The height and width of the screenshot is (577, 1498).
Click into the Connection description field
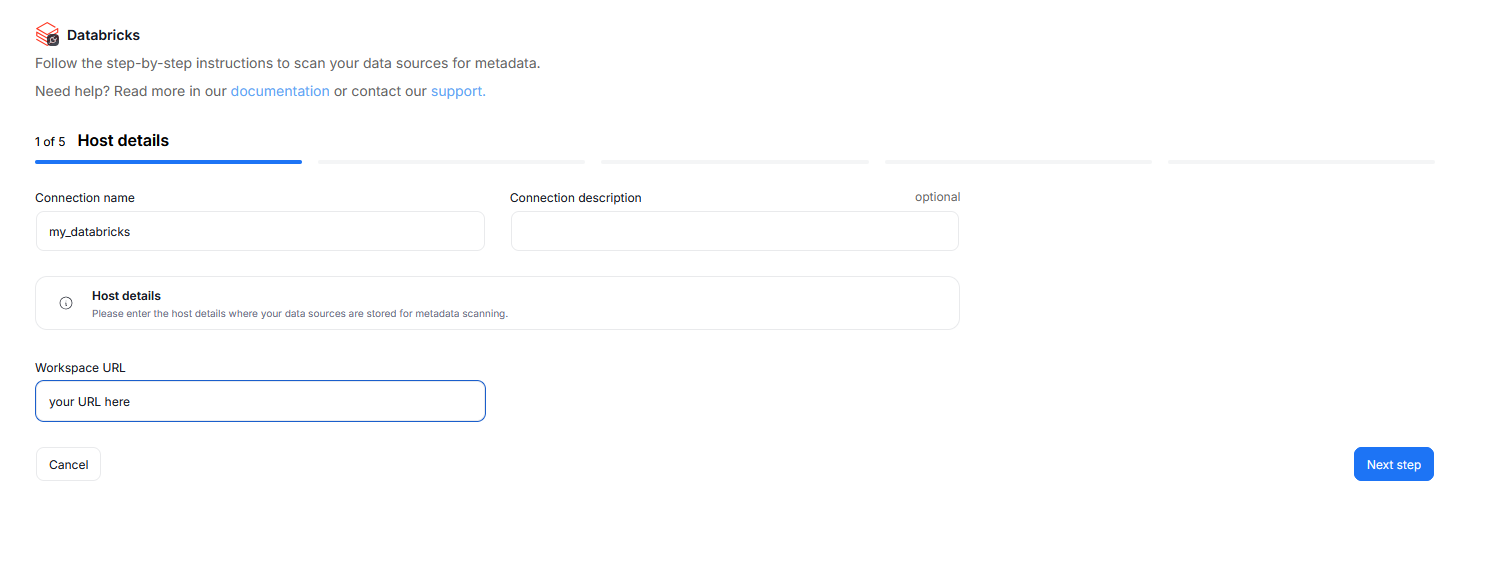(734, 231)
